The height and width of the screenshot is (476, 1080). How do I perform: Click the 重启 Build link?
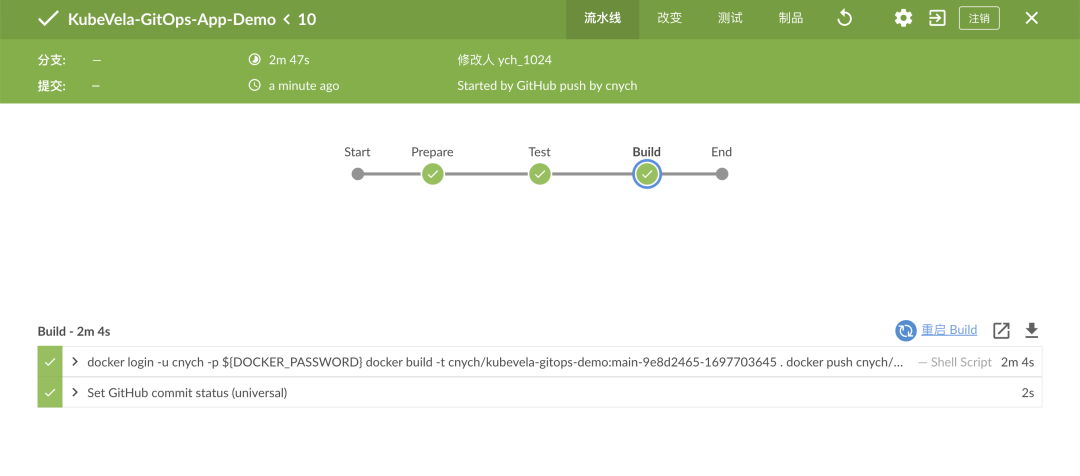[949, 331]
